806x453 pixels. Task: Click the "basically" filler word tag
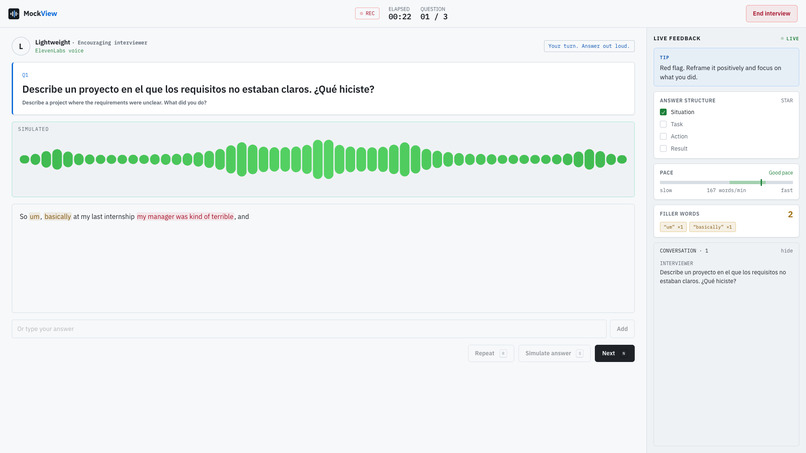point(712,227)
